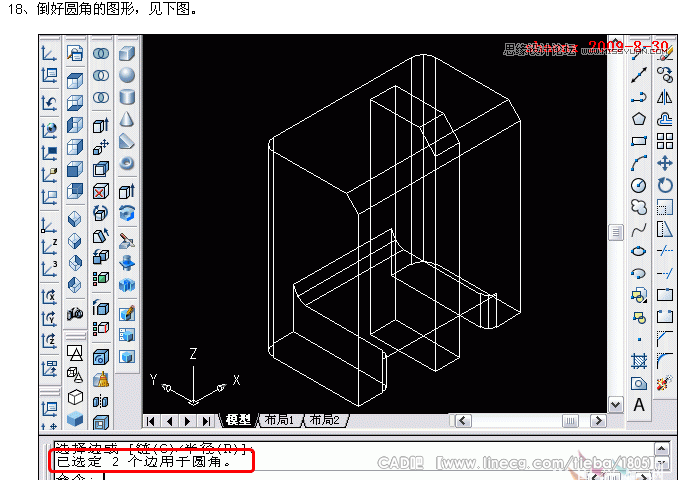
Task: Jump to first layout tab arrow
Action: pyautogui.click(x=150, y=421)
